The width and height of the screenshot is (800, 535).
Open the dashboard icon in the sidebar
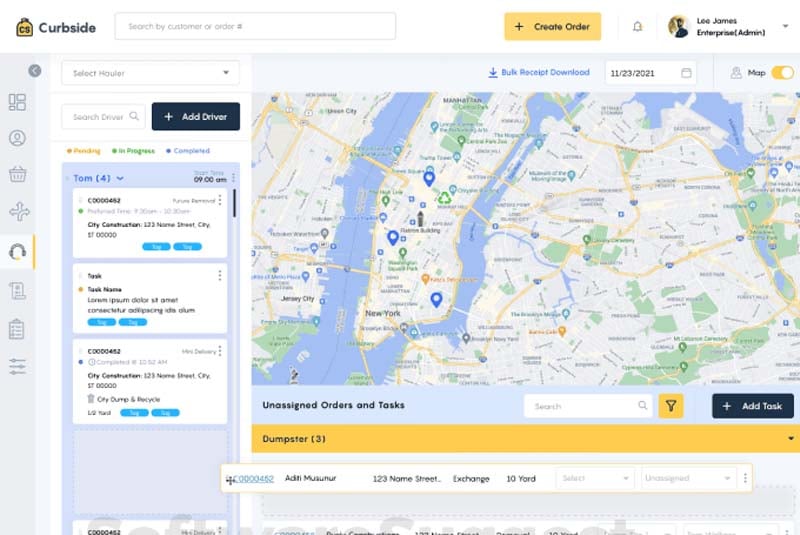[17, 102]
